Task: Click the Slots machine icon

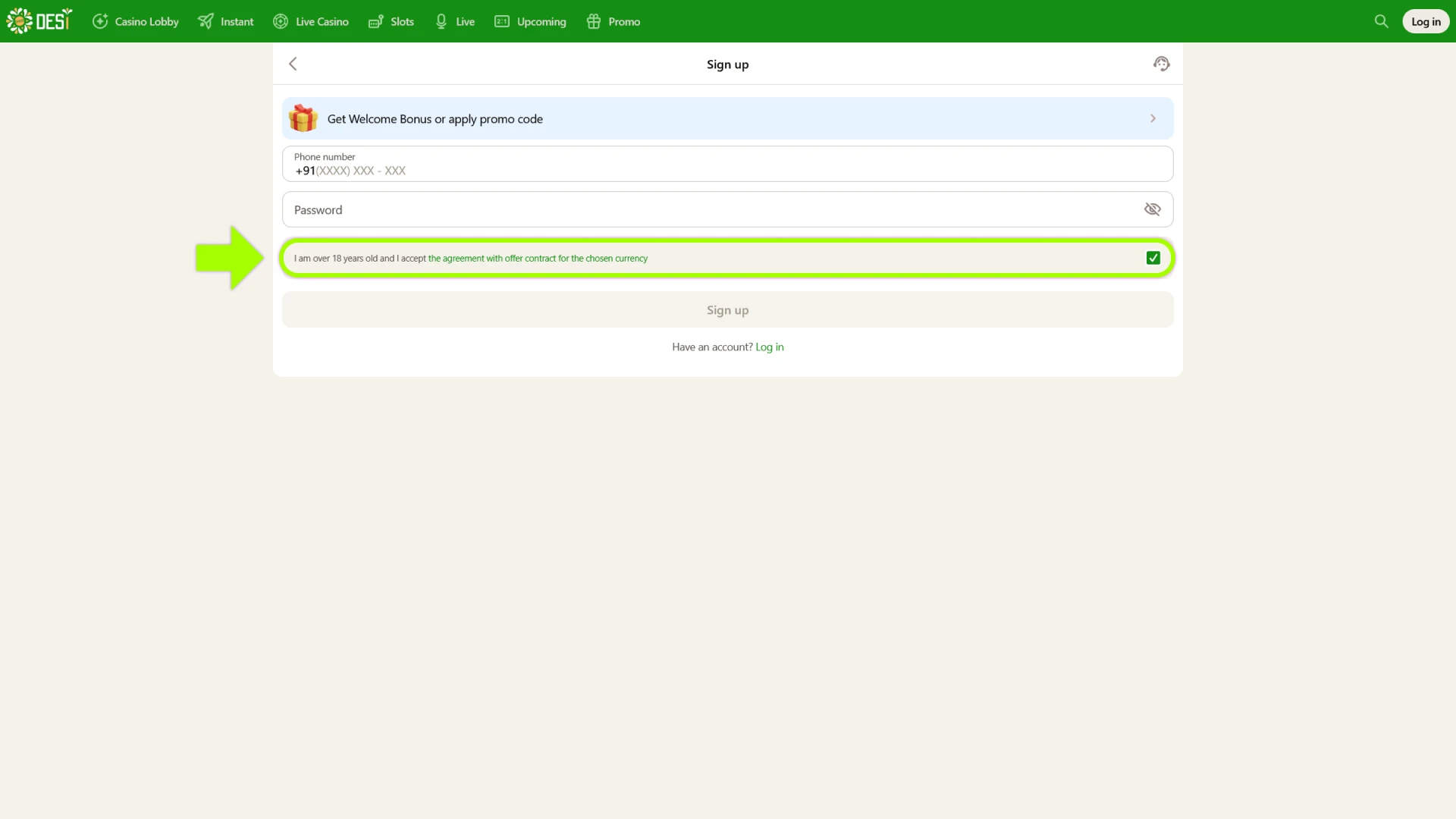Action: pyautogui.click(x=375, y=21)
